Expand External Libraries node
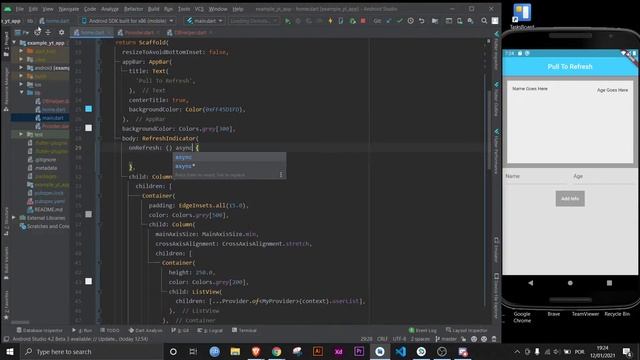The image size is (640, 360). 14,218
